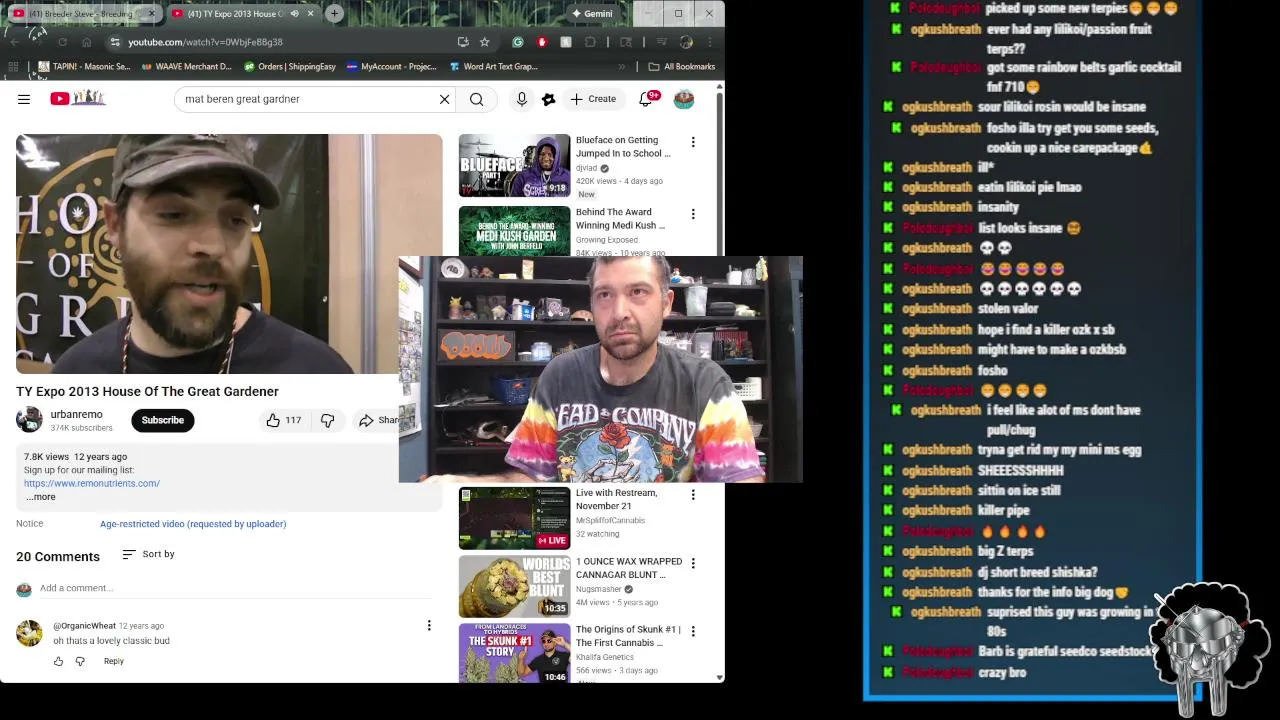Go to the browser home icon

coord(87,42)
